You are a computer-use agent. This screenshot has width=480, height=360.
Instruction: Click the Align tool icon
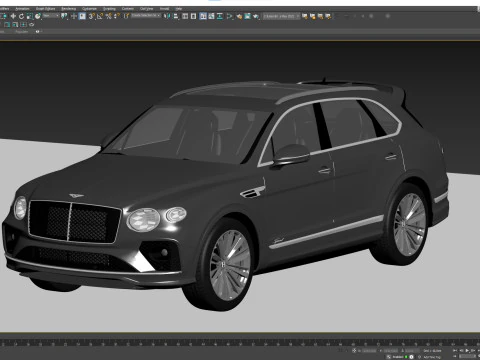[x=175, y=16]
